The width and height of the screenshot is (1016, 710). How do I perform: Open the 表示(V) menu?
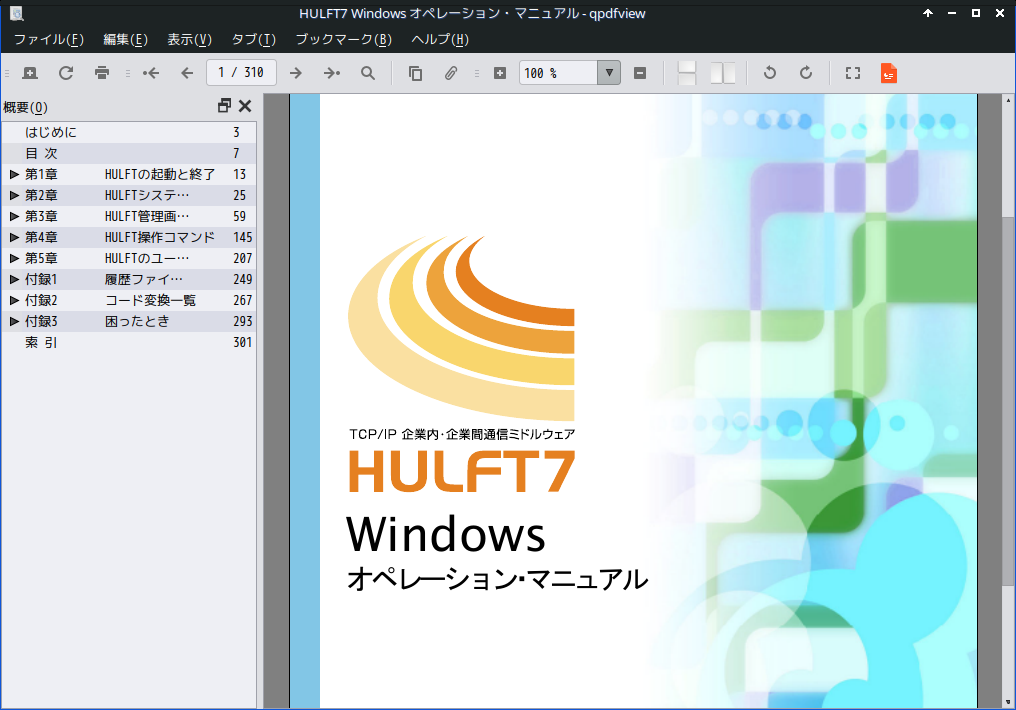point(189,40)
